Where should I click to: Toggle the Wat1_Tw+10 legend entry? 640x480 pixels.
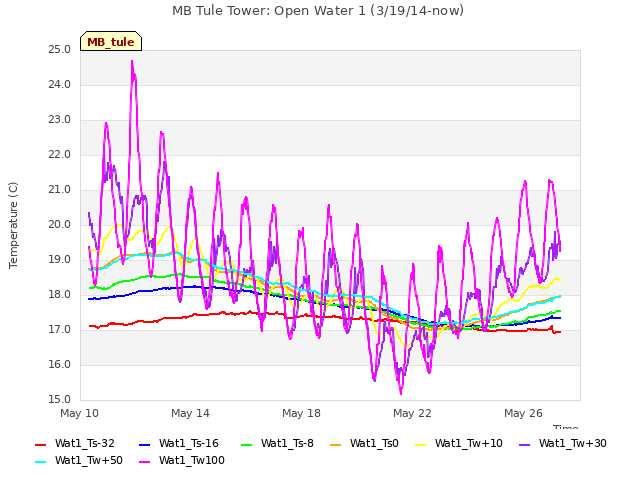pyautogui.click(x=459, y=443)
